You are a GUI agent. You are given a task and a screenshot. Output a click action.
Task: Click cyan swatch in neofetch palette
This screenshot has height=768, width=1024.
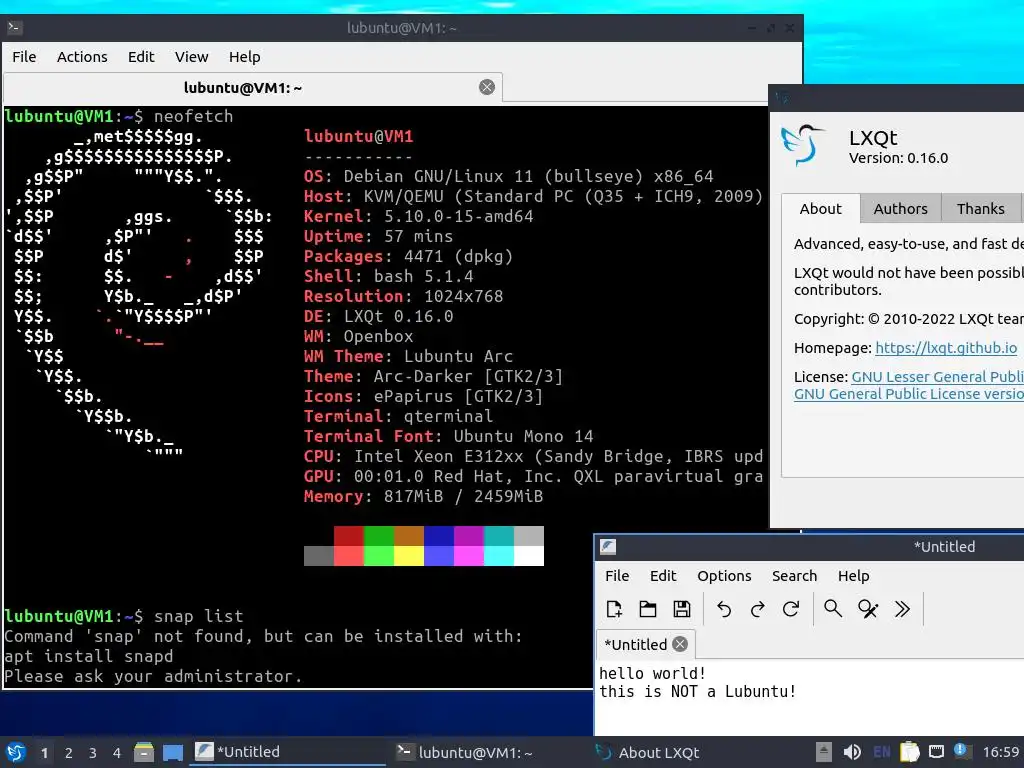pos(499,556)
